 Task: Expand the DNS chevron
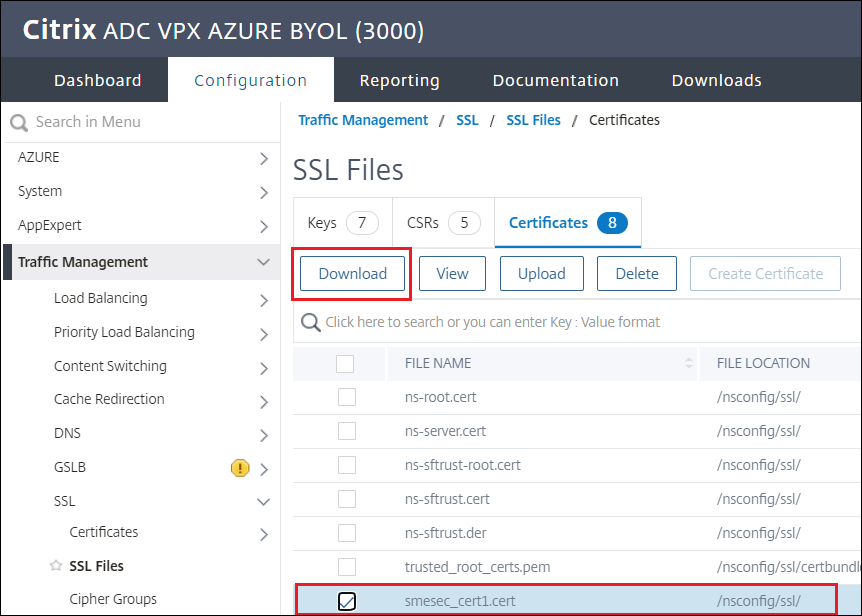point(264,436)
